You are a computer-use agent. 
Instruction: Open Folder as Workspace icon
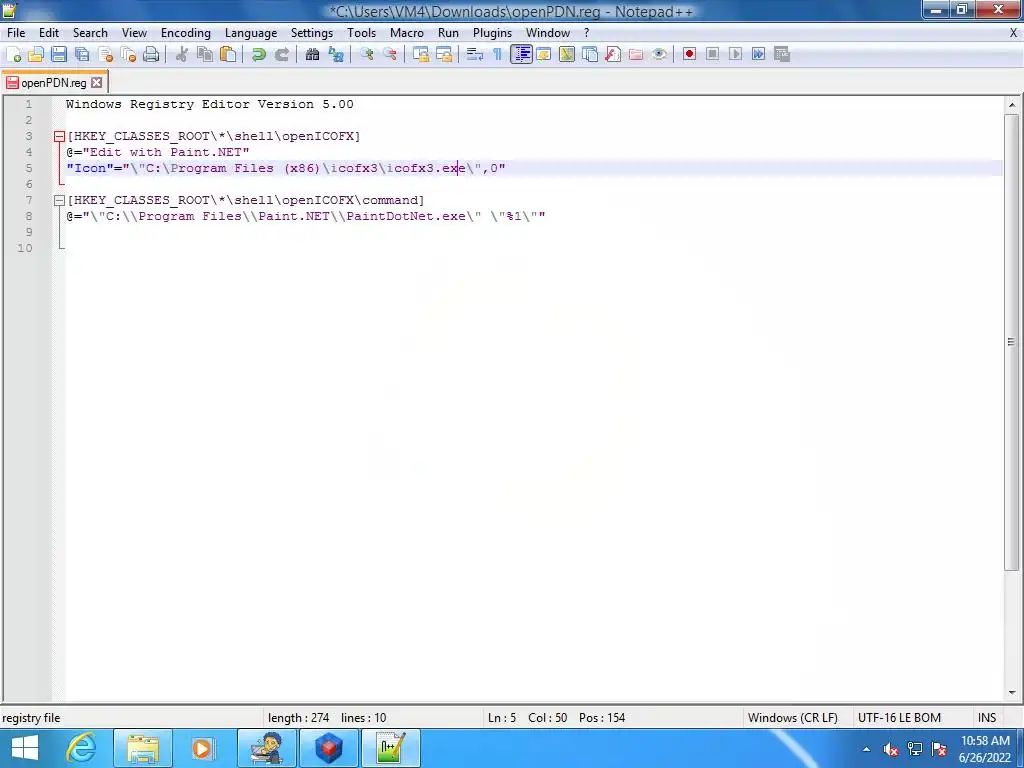coord(635,54)
